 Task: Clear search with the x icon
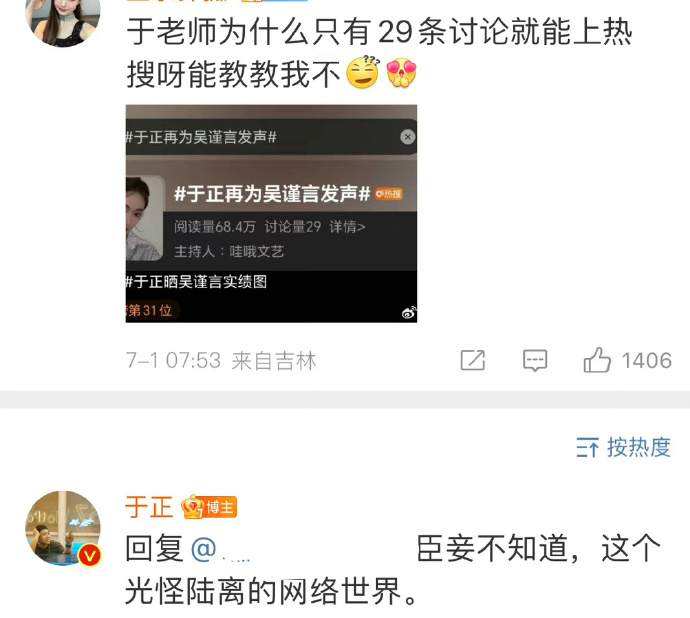point(408,137)
